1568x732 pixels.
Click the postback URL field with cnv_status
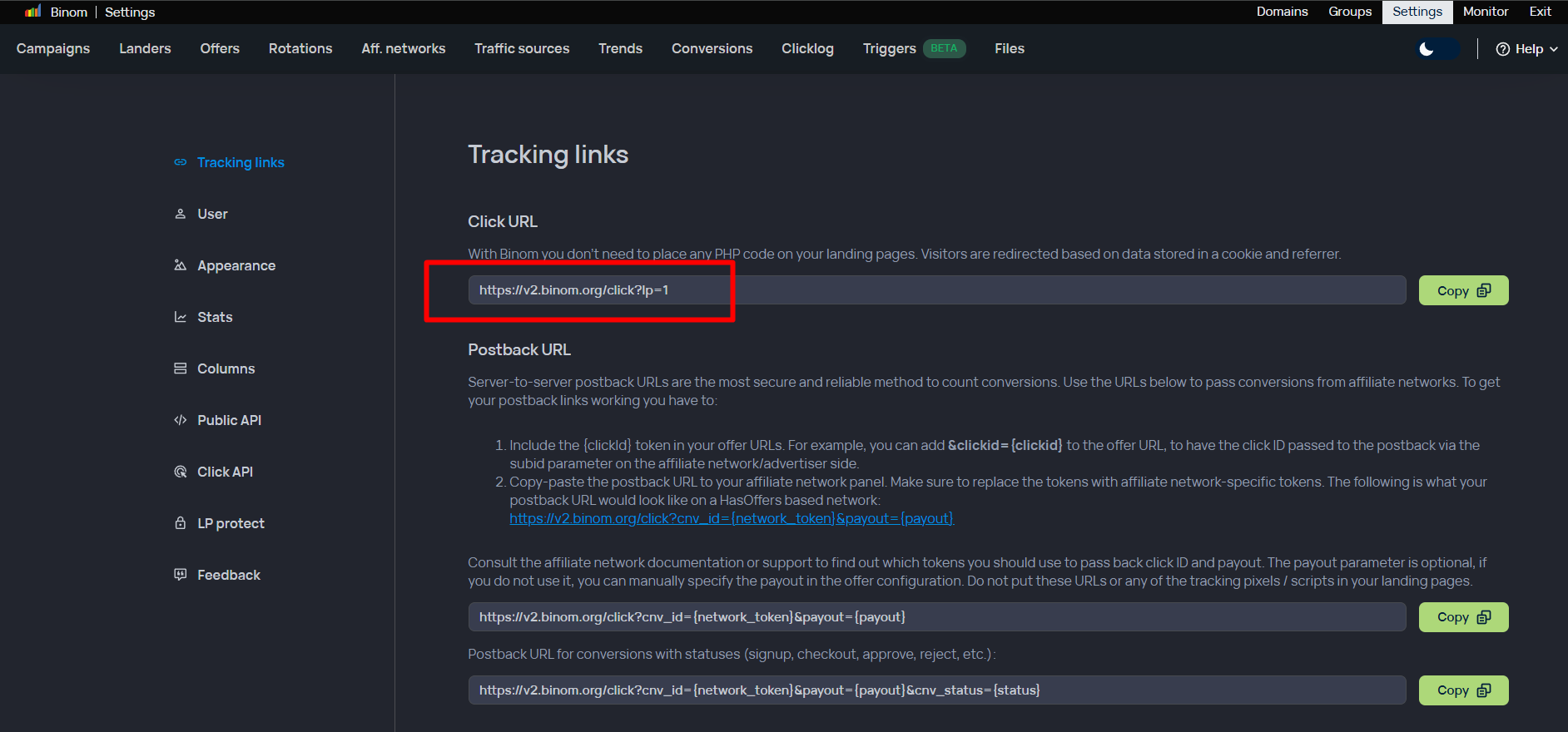click(937, 690)
